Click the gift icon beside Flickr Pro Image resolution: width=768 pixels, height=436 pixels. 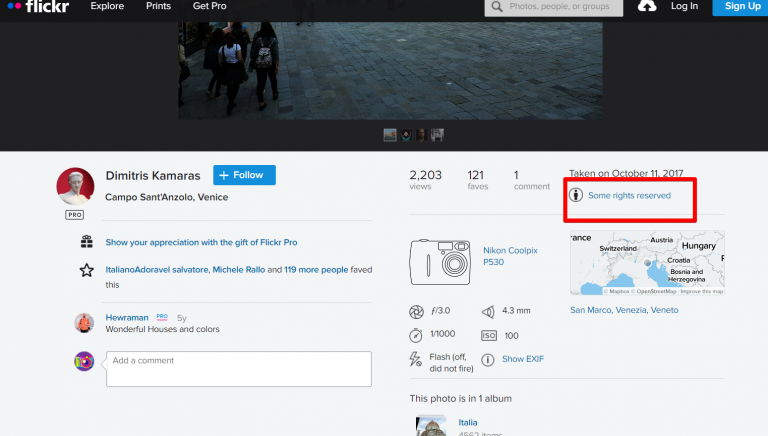point(87,242)
